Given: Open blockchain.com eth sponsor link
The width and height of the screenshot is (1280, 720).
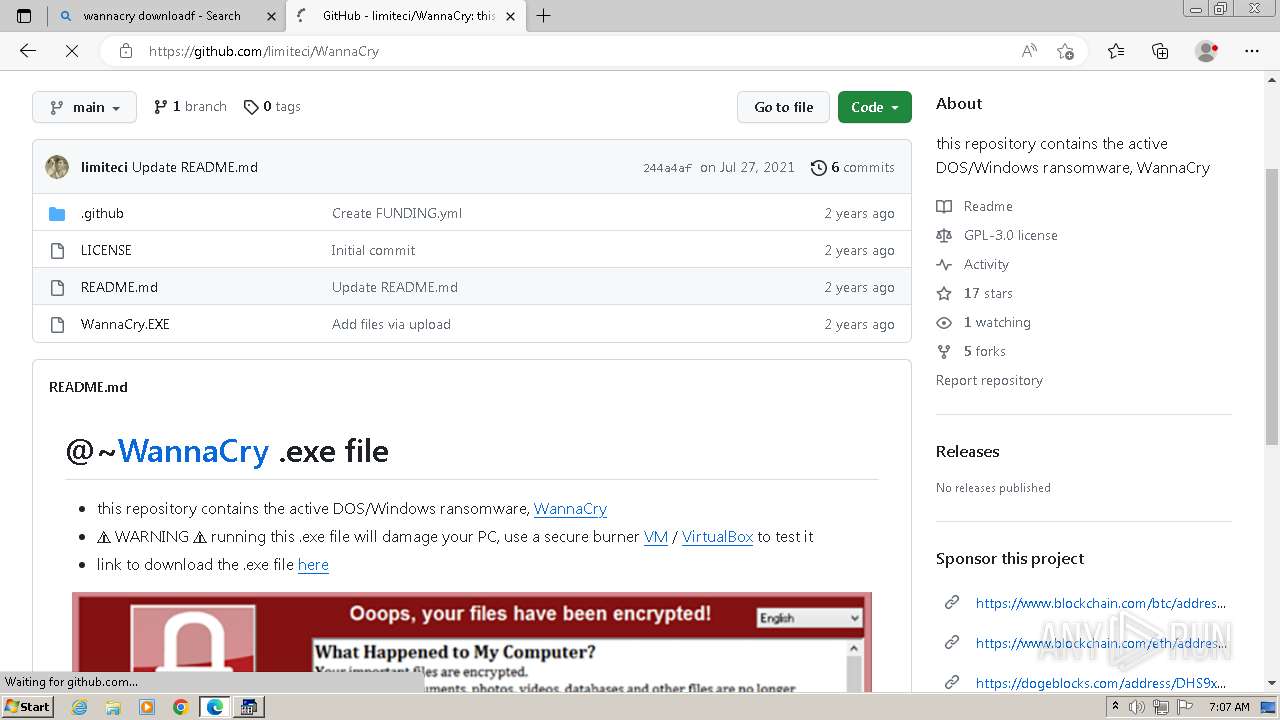Looking at the screenshot, I should click(x=1100, y=643).
